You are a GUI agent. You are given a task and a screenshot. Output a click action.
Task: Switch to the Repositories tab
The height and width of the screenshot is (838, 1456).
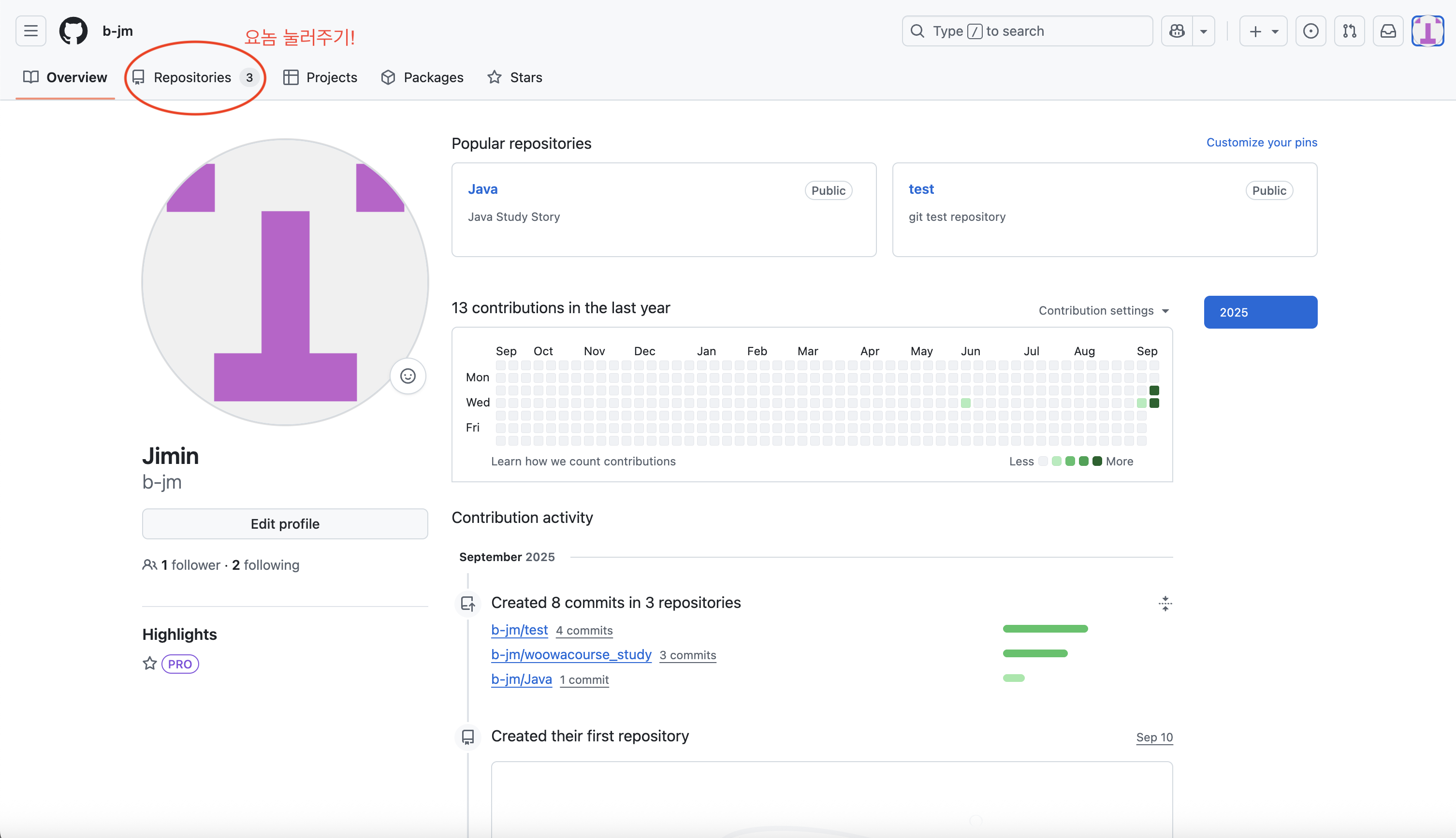click(192, 77)
